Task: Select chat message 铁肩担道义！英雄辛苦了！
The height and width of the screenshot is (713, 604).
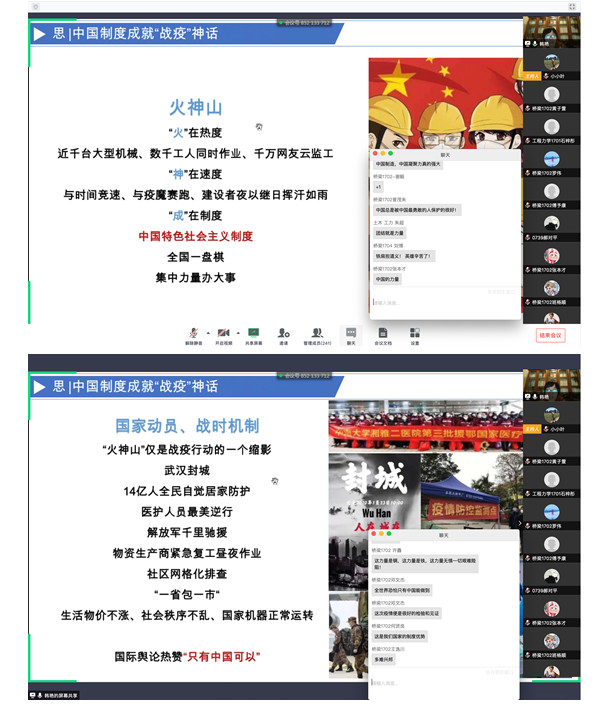Action: (x=404, y=255)
